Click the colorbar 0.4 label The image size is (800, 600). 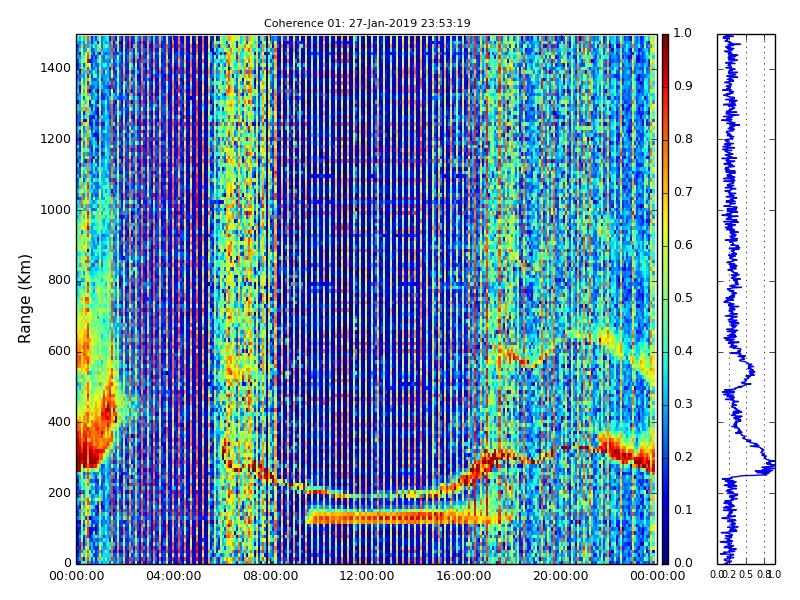683,351
